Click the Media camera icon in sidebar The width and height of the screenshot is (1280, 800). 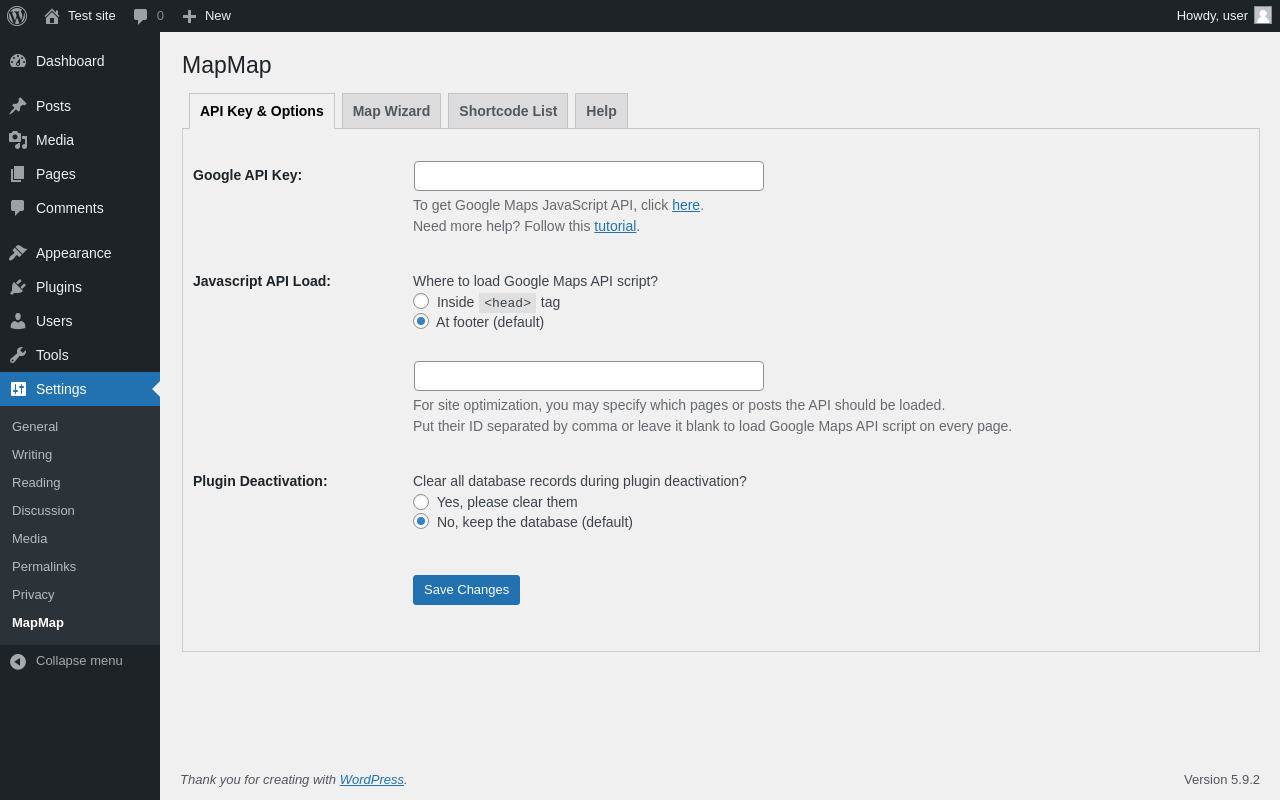click(18, 140)
